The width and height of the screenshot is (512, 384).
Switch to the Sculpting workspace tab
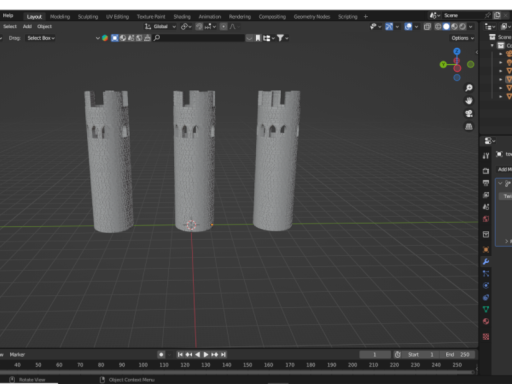pos(88,17)
